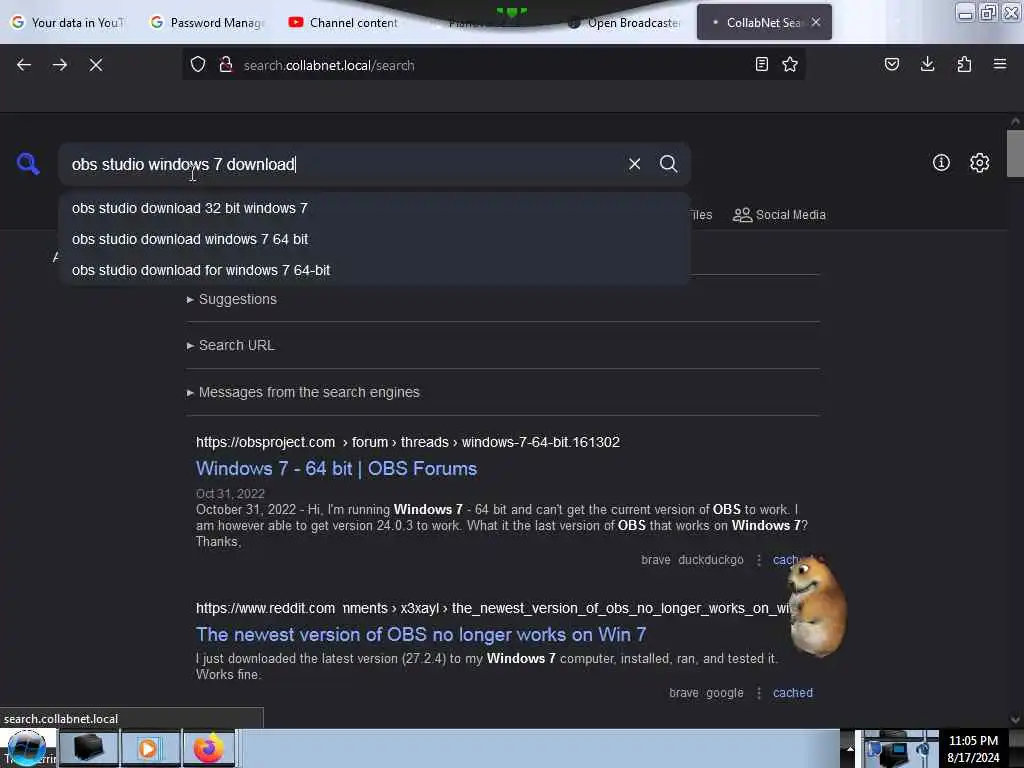
Task: Open Firefox from the taskbar
Action: [x=208, y=748]
